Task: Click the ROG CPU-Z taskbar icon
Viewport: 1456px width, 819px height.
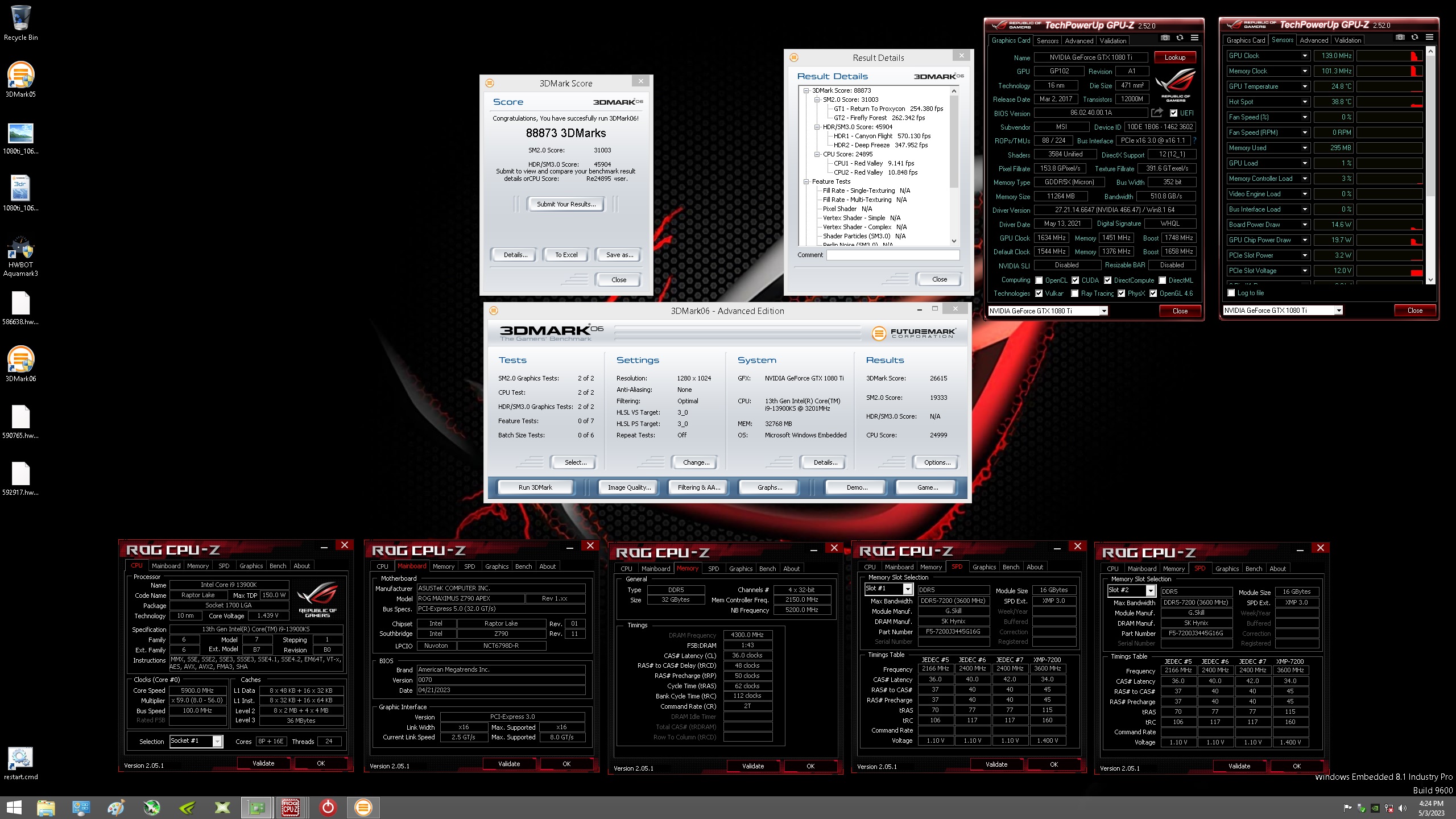Action: pyautogui.click(x=291, y=807)
